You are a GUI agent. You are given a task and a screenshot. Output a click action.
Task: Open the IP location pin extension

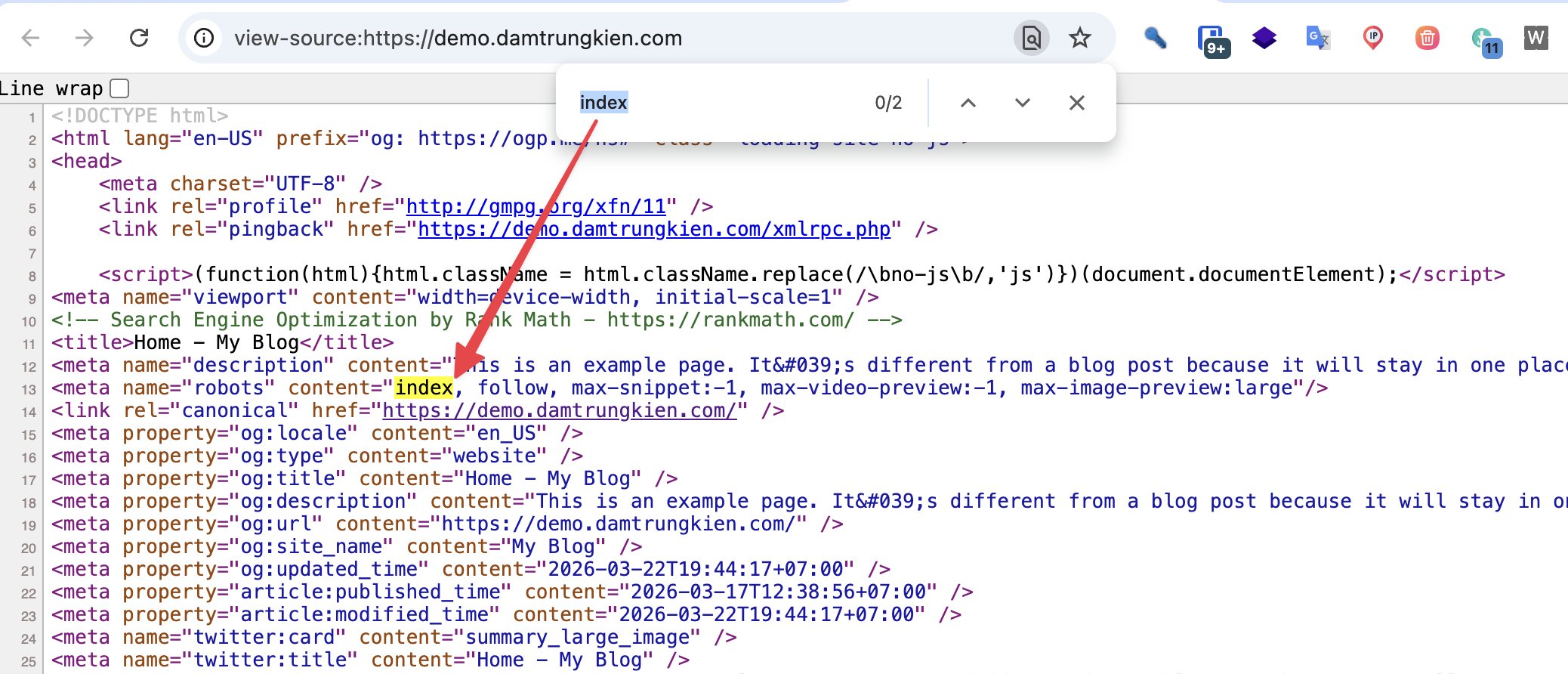(x=1372, y=38)
